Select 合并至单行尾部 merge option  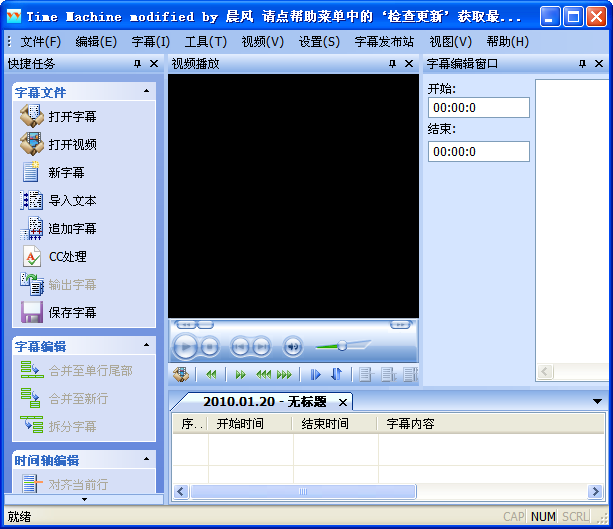(77, 370)
